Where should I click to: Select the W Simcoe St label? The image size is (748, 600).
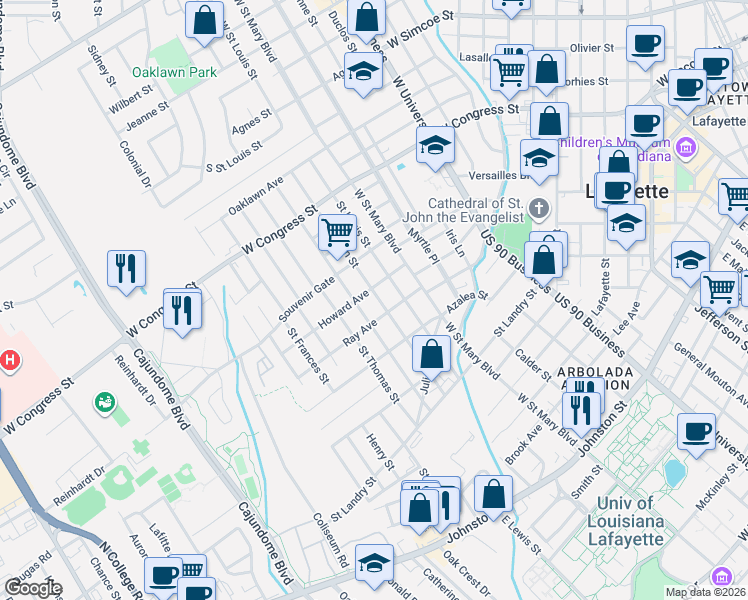420,29
